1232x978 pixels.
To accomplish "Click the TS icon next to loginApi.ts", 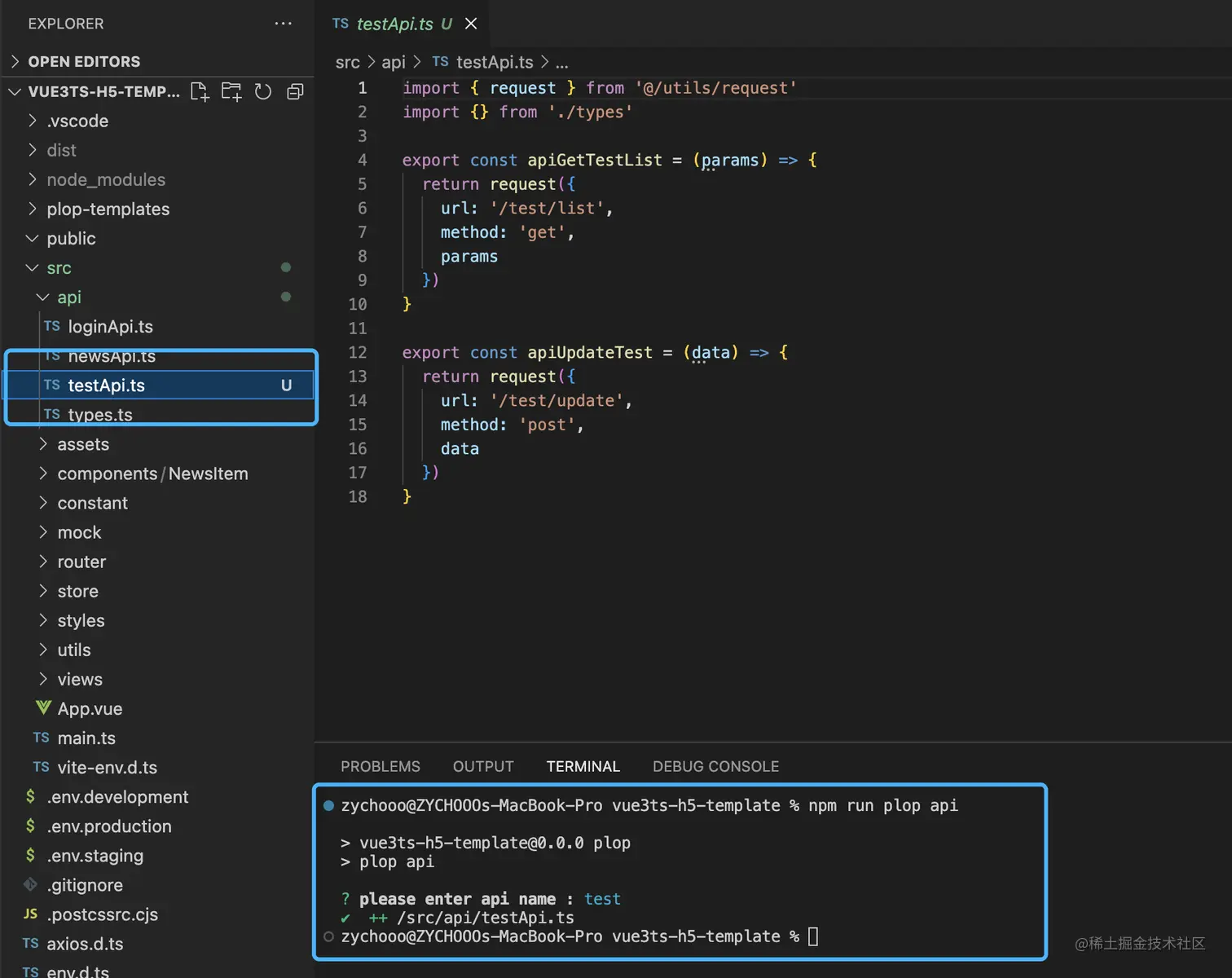I will click(x=51, y=327).
